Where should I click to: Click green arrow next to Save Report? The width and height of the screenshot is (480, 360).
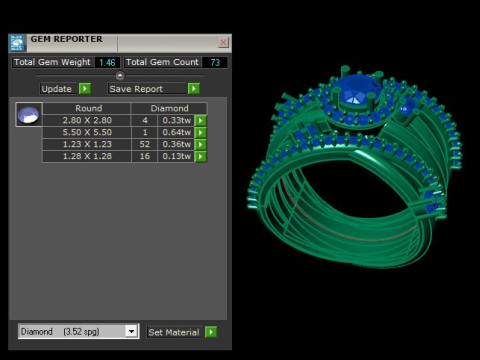194,89
